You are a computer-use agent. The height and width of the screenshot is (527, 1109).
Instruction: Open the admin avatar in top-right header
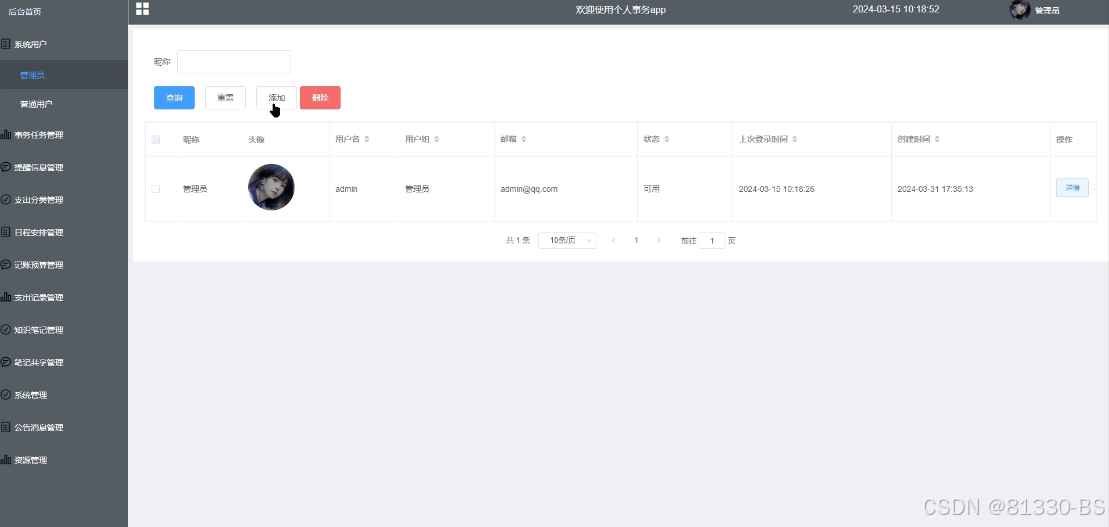(1019, 10)
